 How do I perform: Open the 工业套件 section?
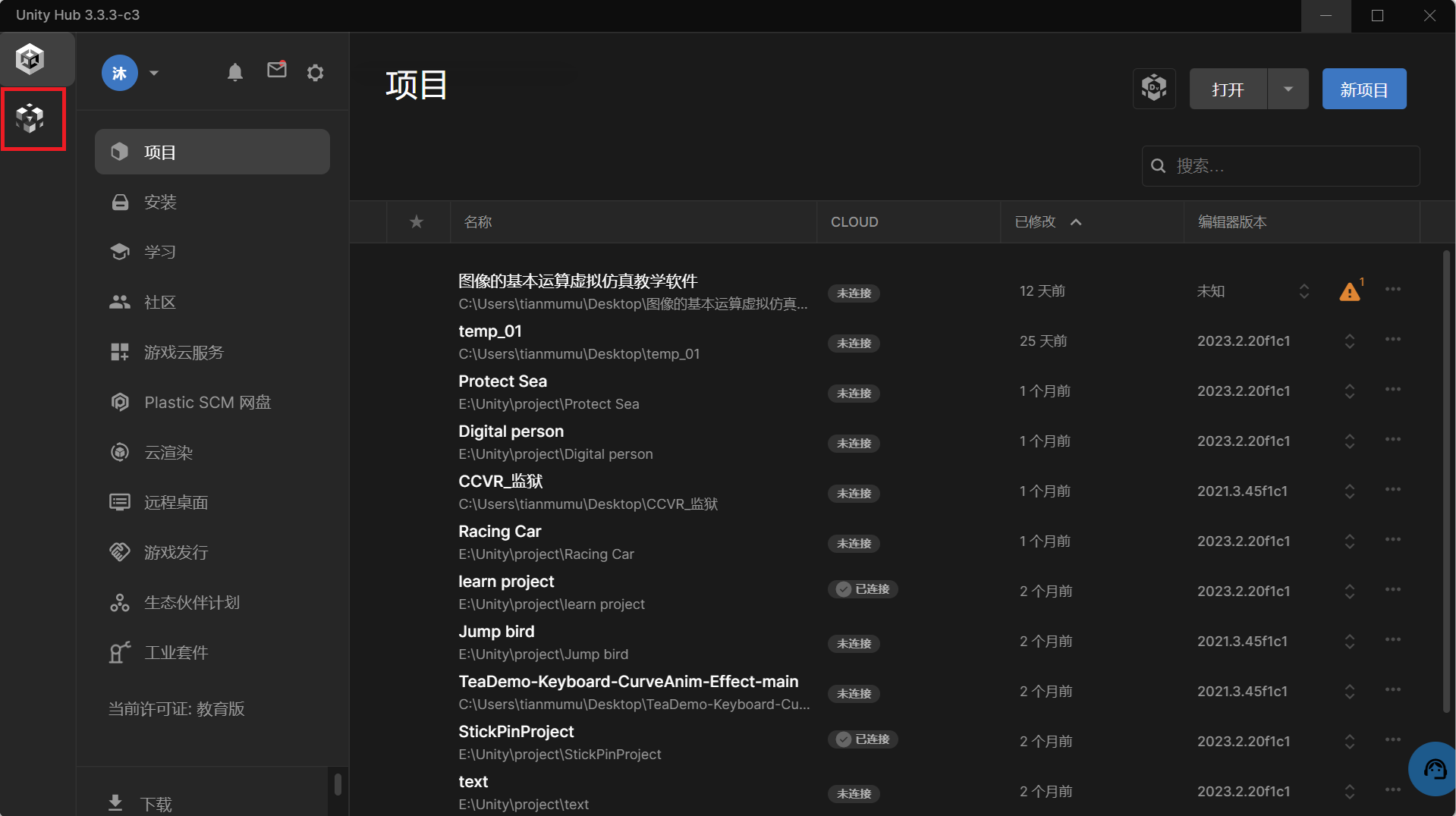[212, 652]
